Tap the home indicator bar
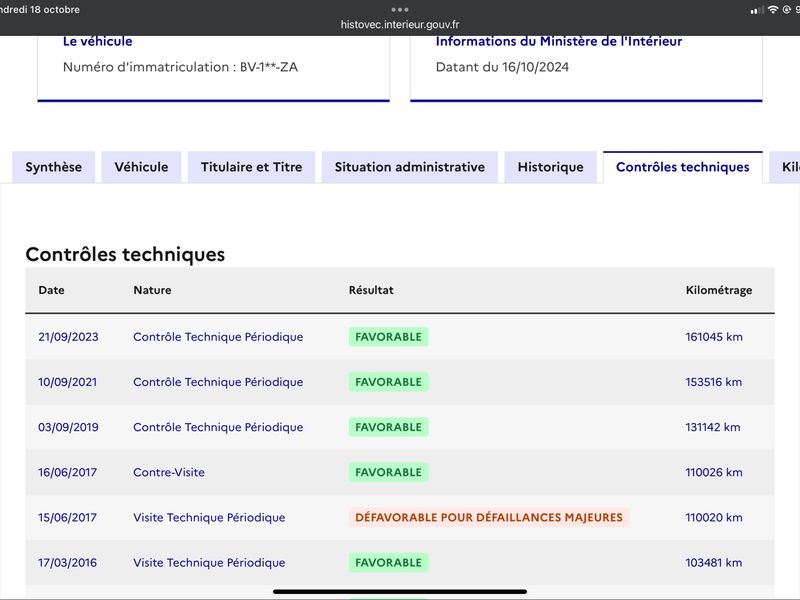 400,592
